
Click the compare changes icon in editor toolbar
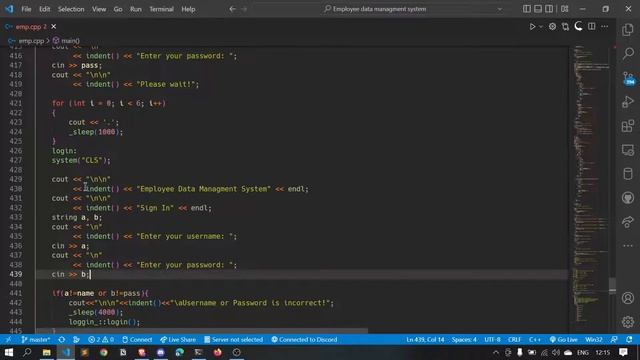tap(565, 27)
